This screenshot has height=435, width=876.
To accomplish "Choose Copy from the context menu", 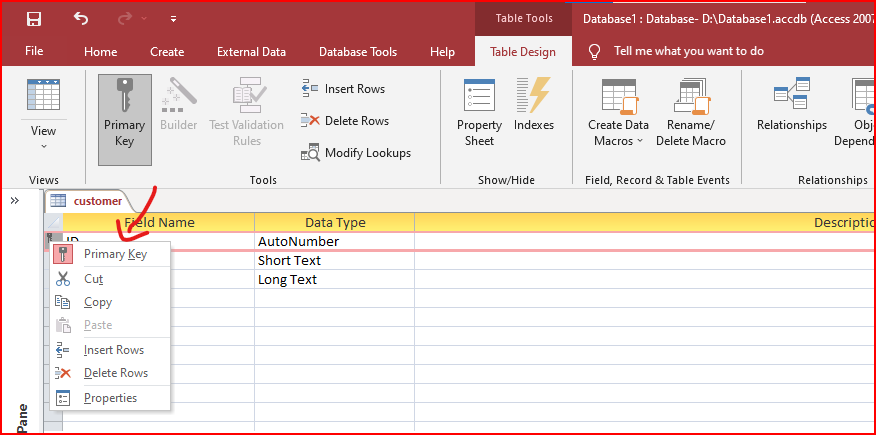I will [110, 302].
